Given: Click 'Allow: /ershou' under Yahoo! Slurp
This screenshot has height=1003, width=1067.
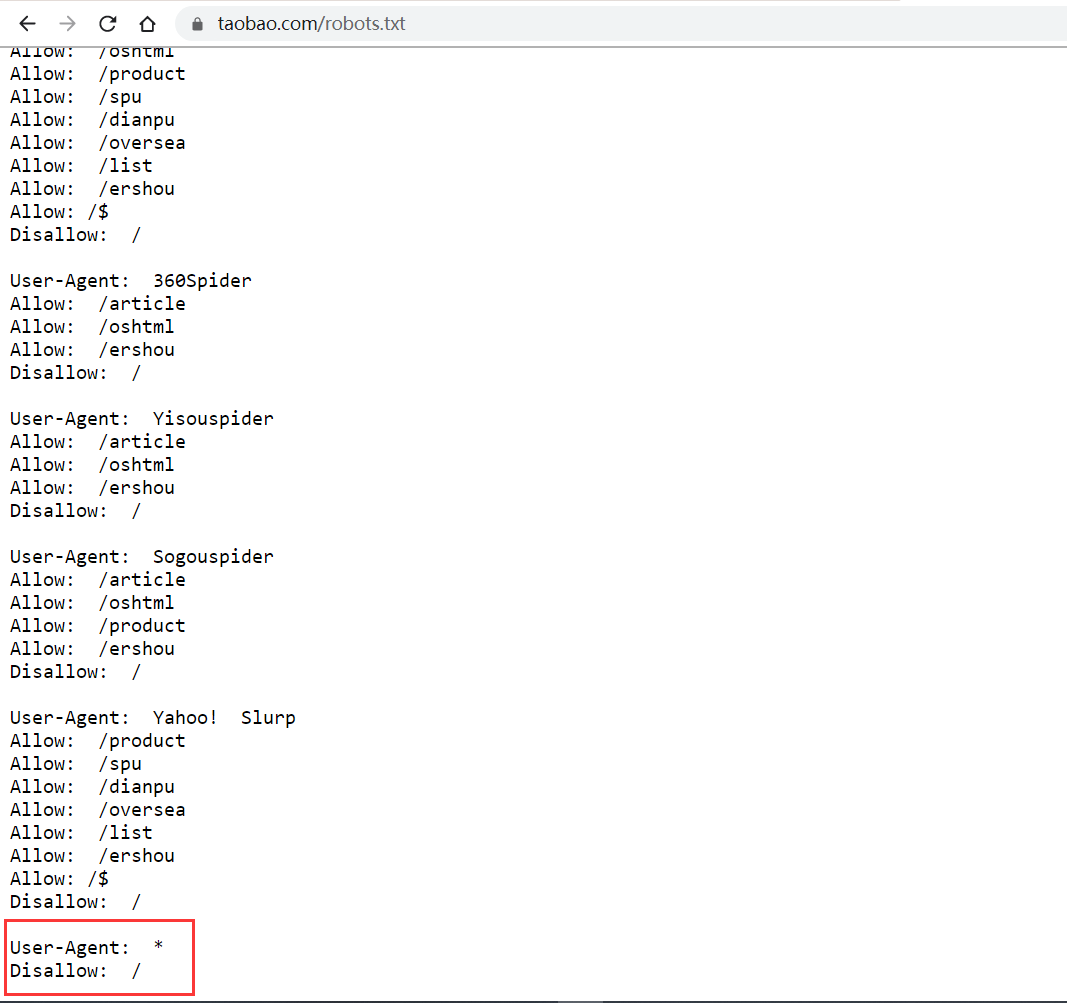Looking at the screenshot, I should (92, 855).
